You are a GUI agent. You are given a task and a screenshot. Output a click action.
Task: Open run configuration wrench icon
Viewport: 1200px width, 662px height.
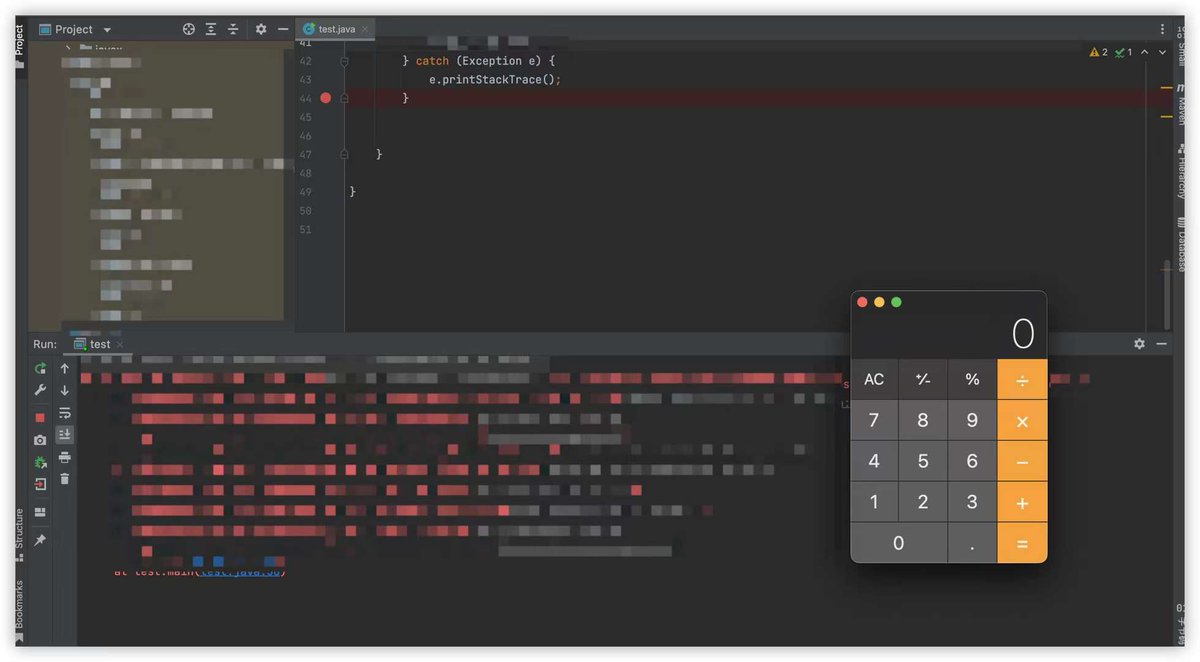[x=40, y=390]
